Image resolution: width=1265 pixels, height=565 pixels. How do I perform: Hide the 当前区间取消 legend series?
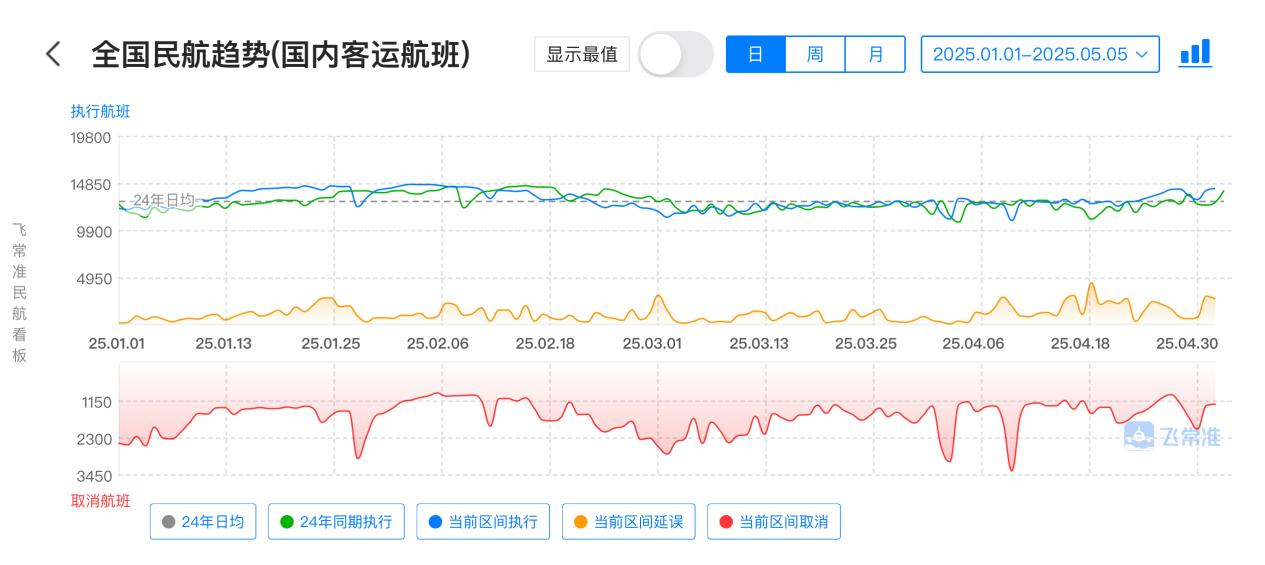[x=774, y=521]
